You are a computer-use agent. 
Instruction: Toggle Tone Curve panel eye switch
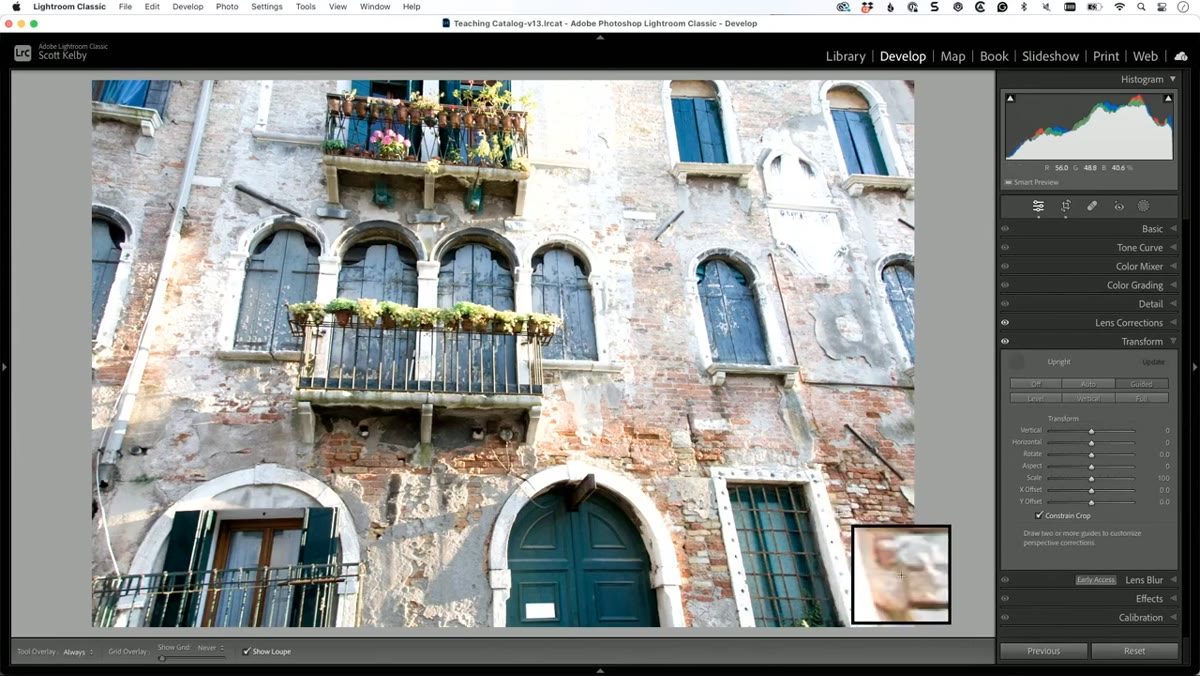click(1005, 248)
